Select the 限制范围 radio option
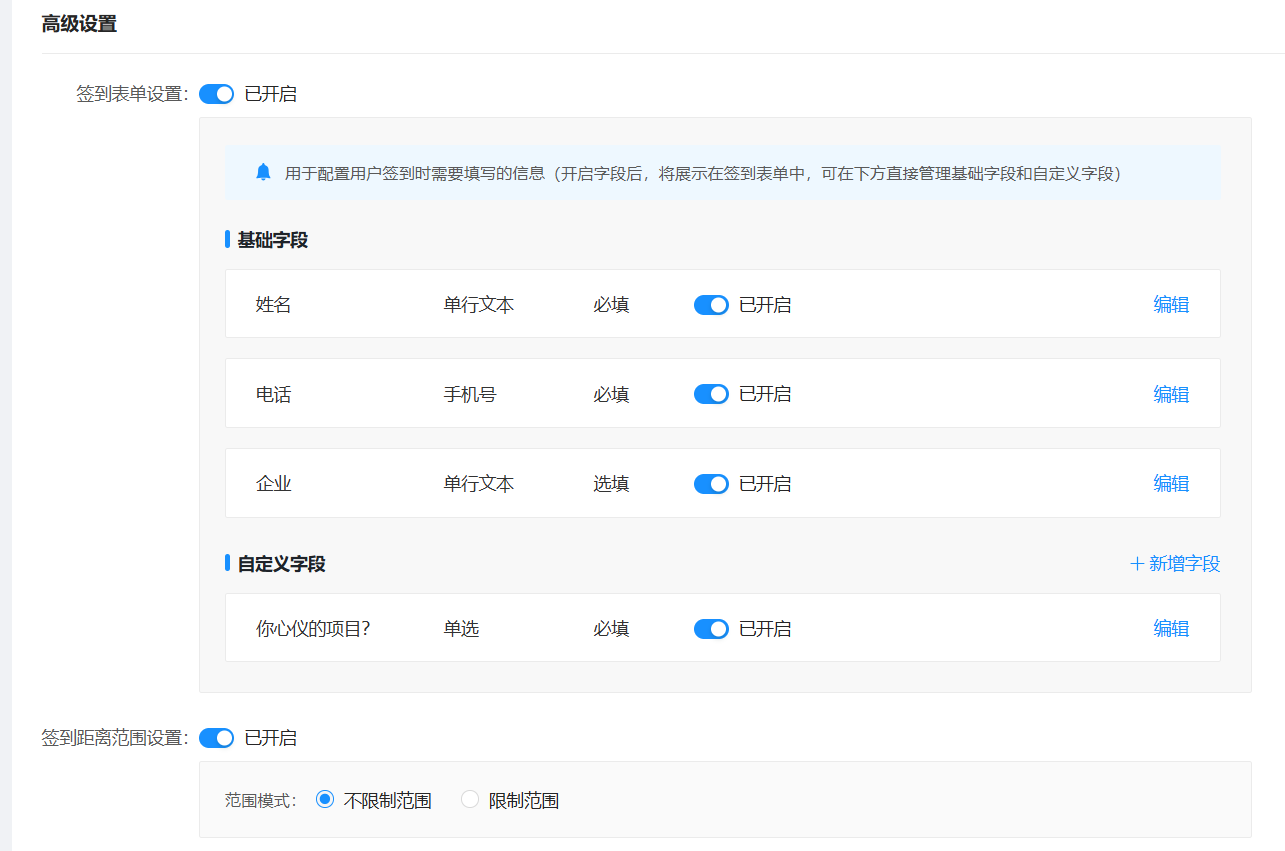The height and width of the screenshot is (851, 1285). 470,800
